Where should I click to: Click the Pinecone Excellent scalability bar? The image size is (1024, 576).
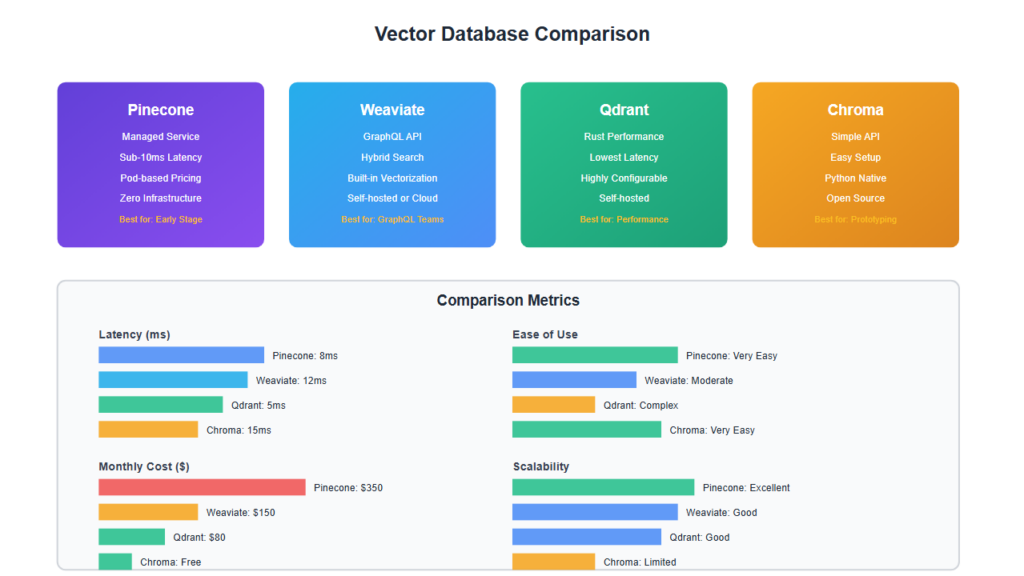603,487
